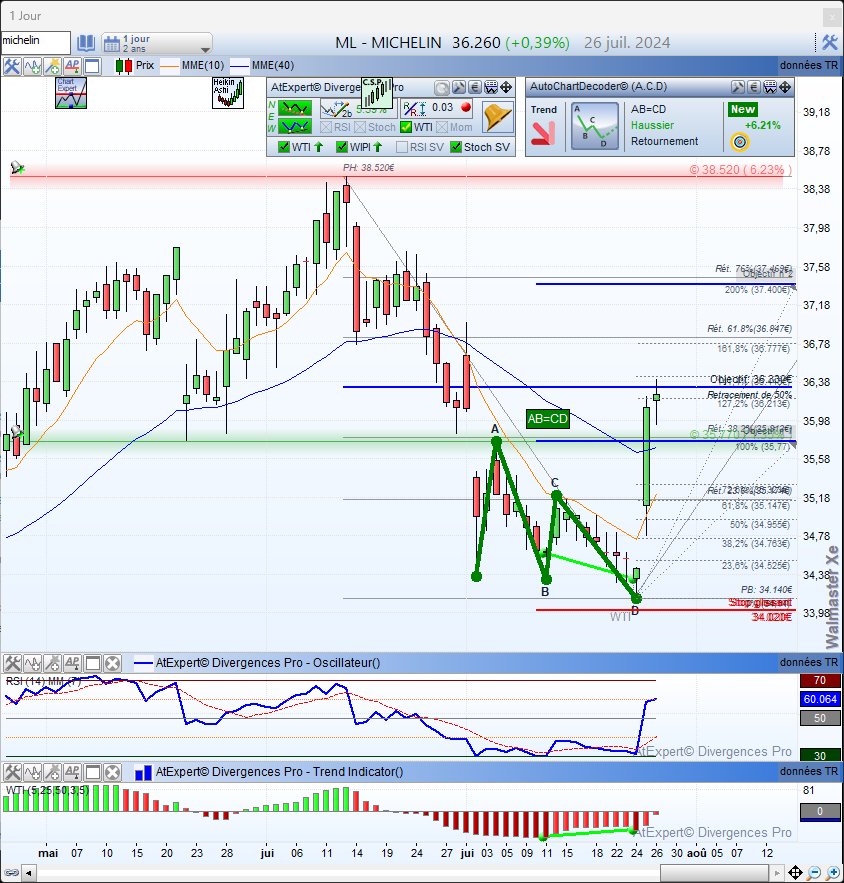Open main chart tools wrench at top right

pyautogui.click(x=829, y=42)
